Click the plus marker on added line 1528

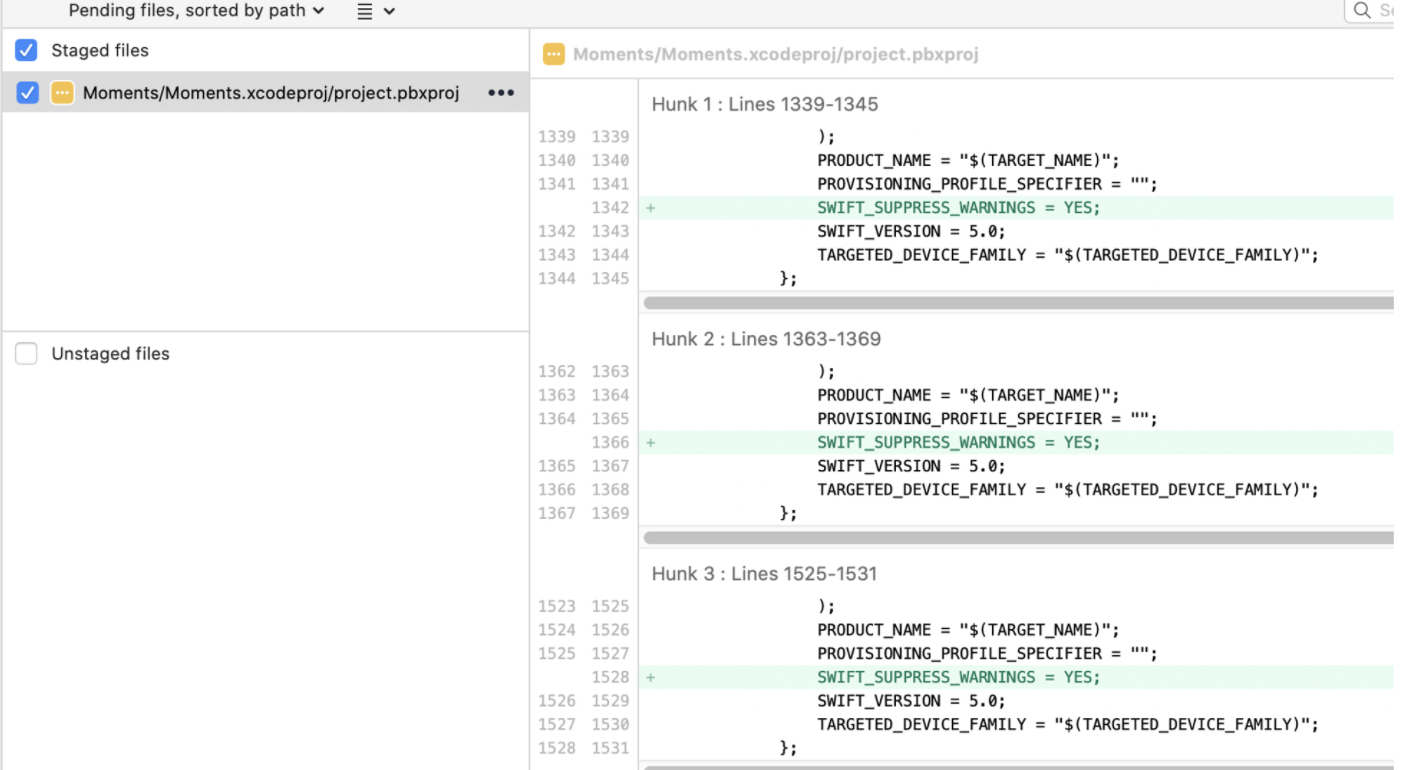click(x=650, y=678)
